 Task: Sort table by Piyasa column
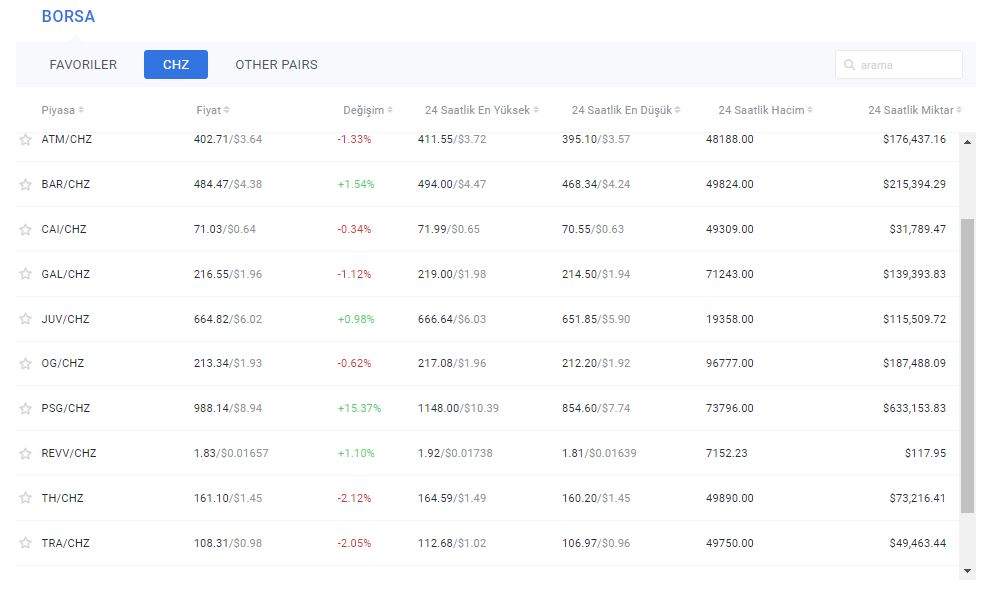62,110
